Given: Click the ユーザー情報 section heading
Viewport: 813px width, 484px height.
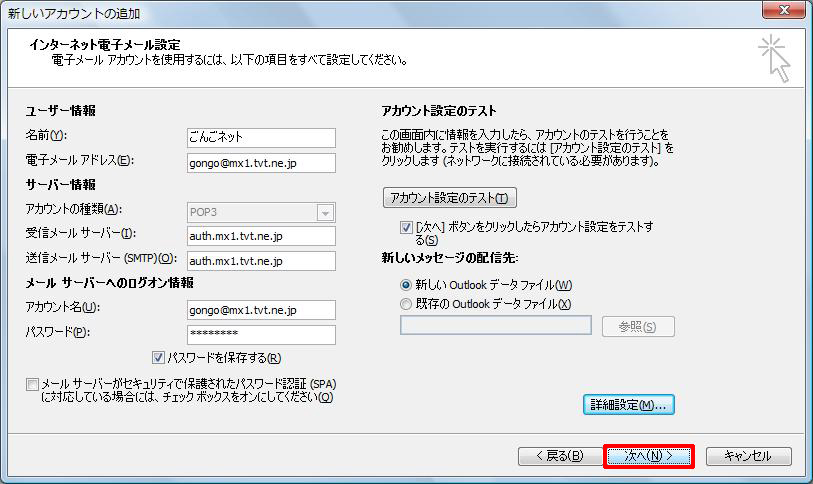Looking at the screenshot, I should [x=61, y=110].
